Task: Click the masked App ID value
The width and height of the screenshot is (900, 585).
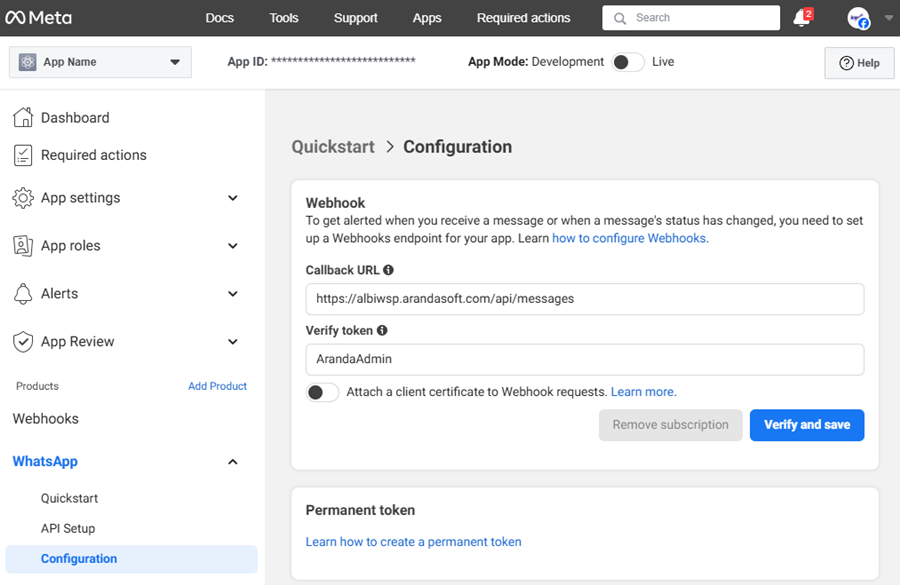Action: pos(343,60)
